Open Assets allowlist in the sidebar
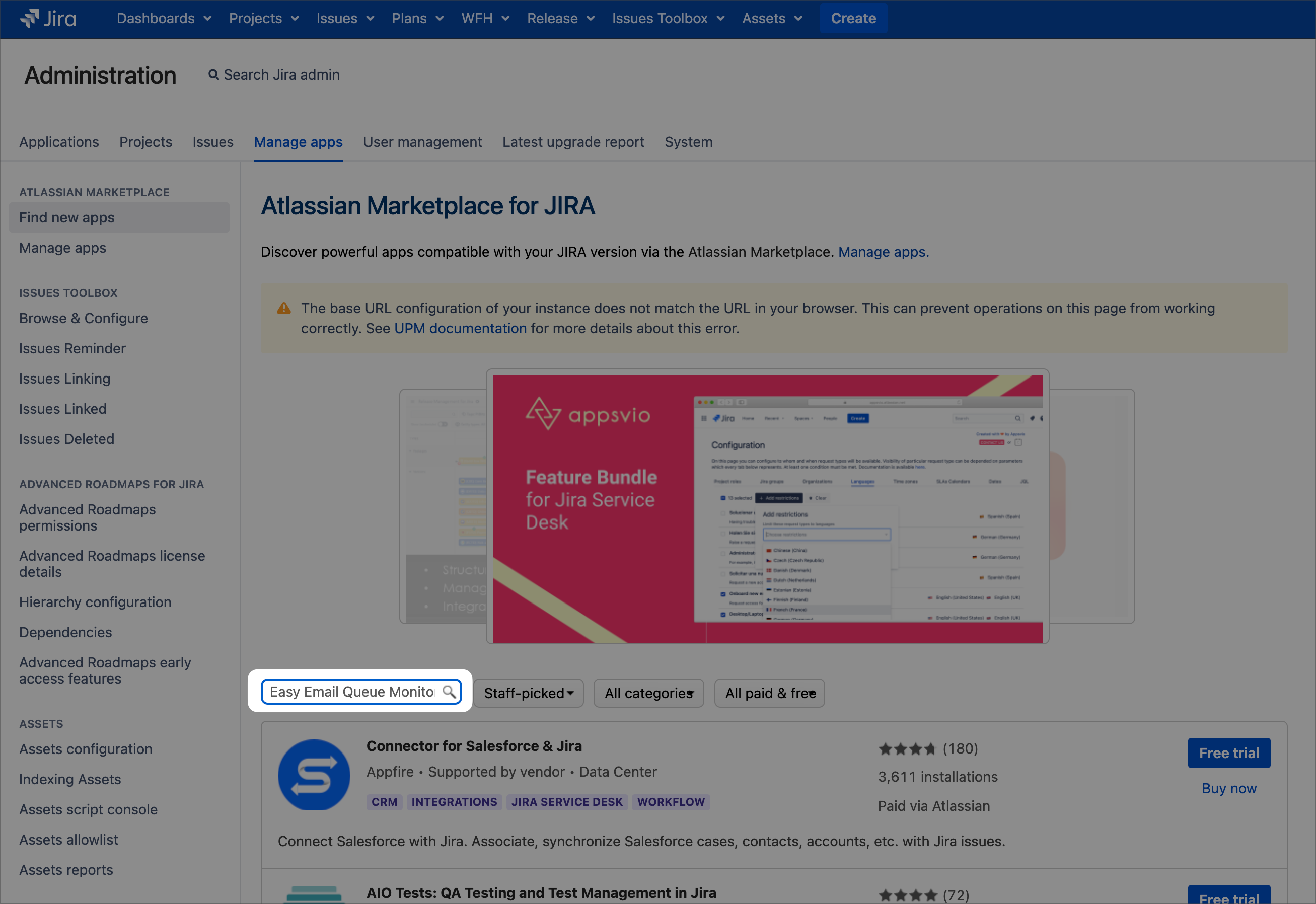Screen dimensions: 1316x904 point(68,840)
